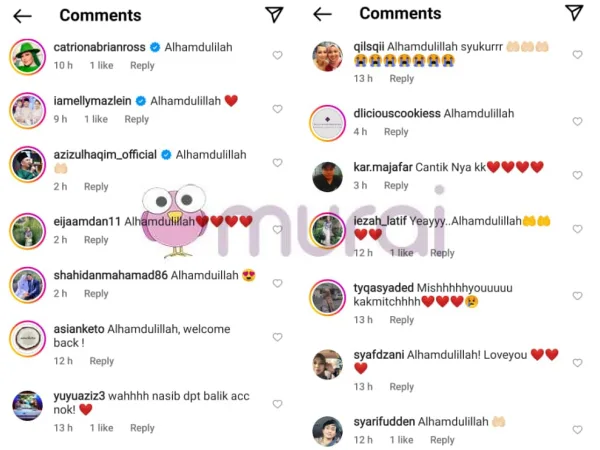This screenshot has width=600, height=450.
Task: Open eijaamdan11 profile avatar
Action: coord(28,231)
